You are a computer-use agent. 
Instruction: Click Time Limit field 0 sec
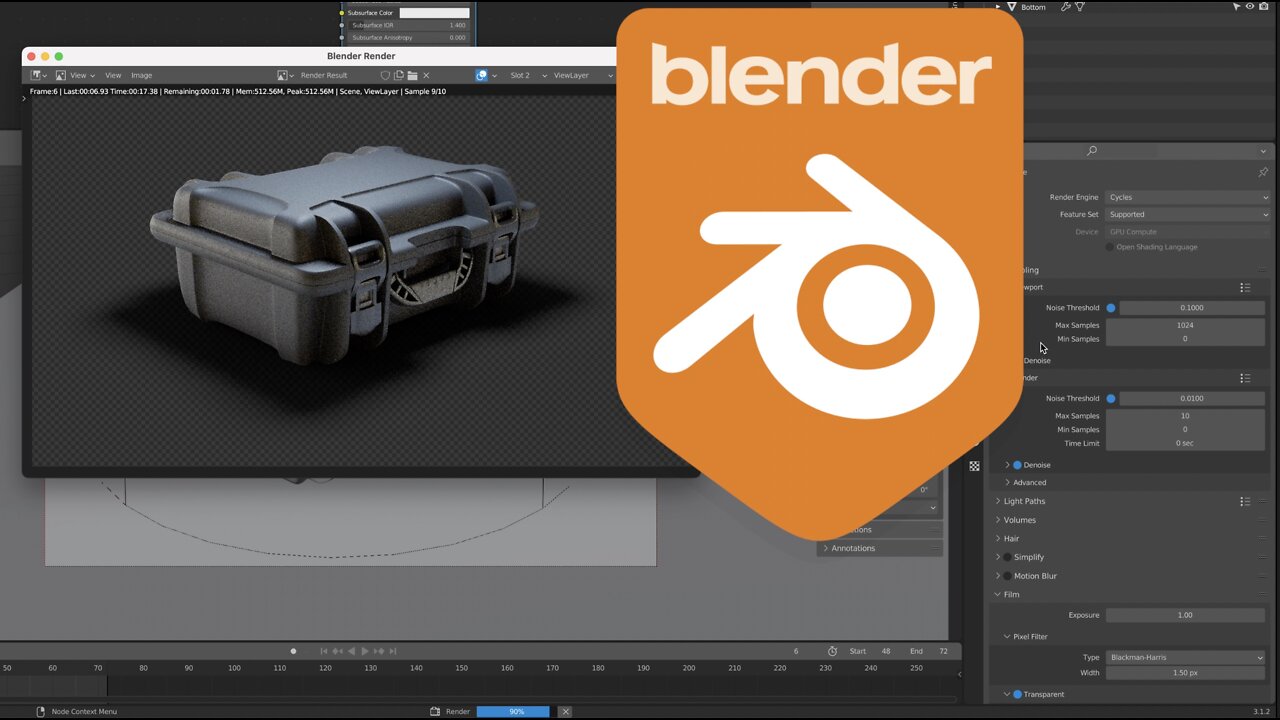click(1185, 443)
